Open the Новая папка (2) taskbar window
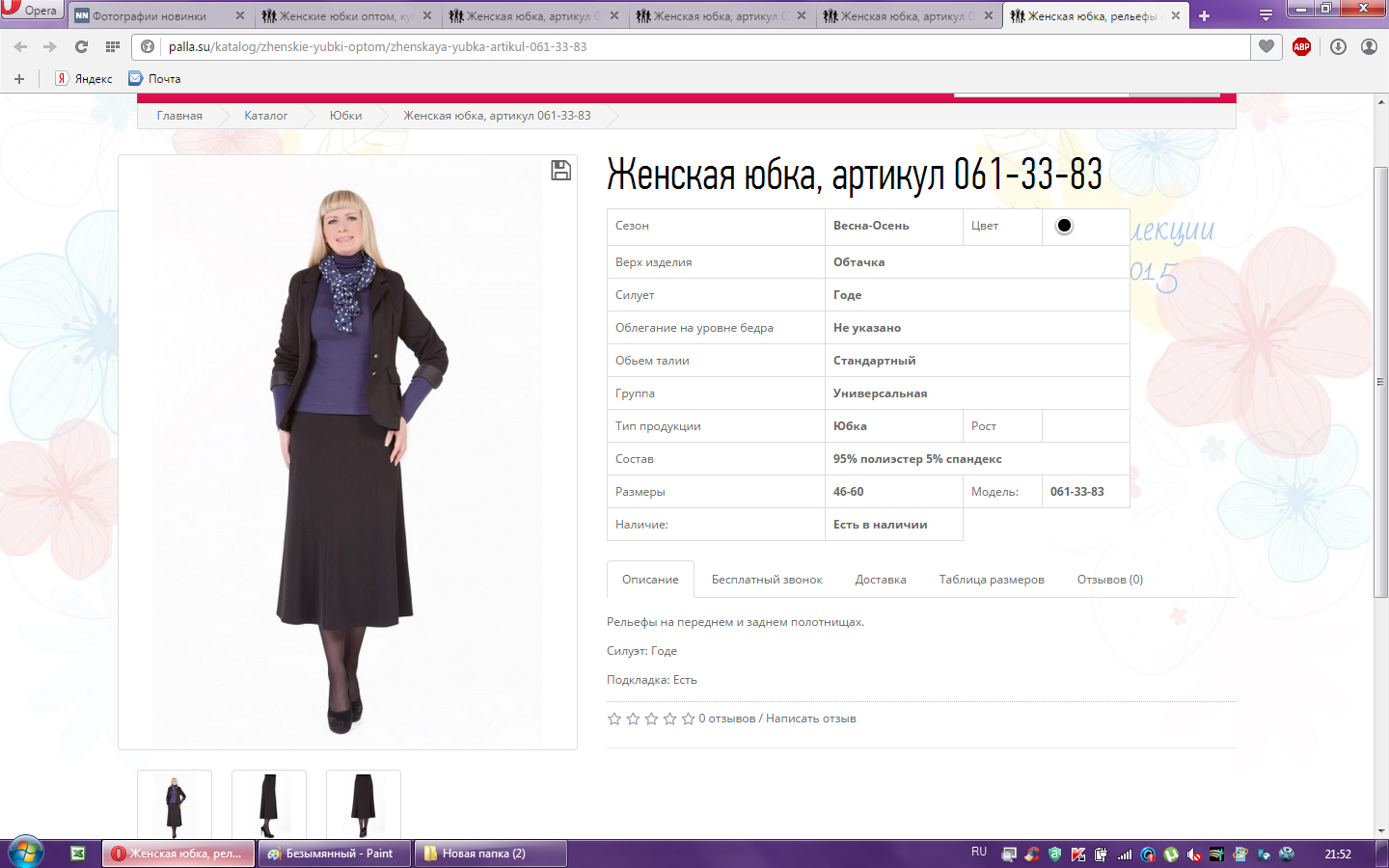Image resolution: width=1389 pixels, height=868 pixels. tap(490, 854)
